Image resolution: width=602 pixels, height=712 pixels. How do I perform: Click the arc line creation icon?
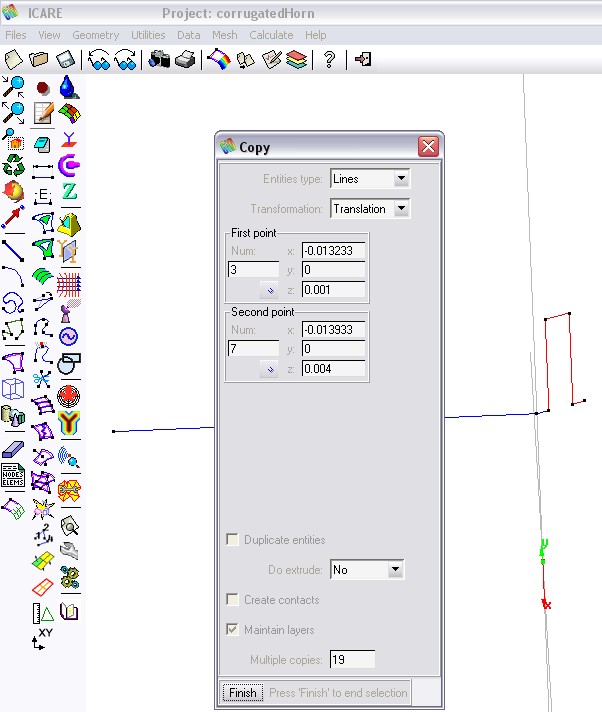[13, 277]
